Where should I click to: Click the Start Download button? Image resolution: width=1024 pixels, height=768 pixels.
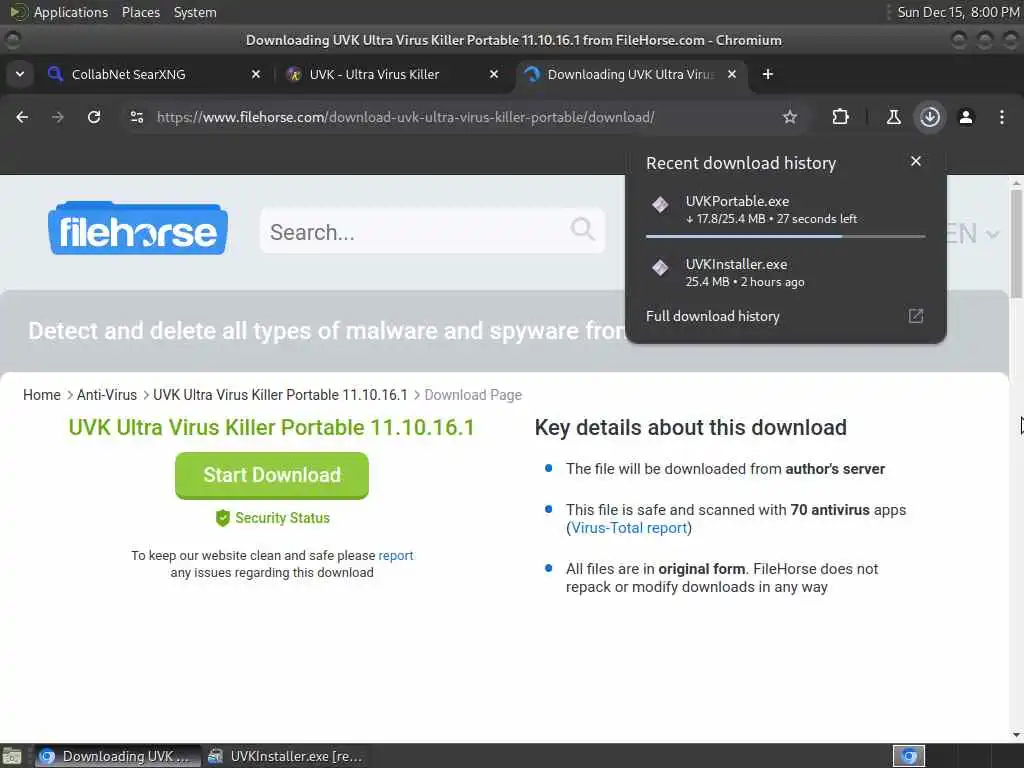click(x=272, y=475)
